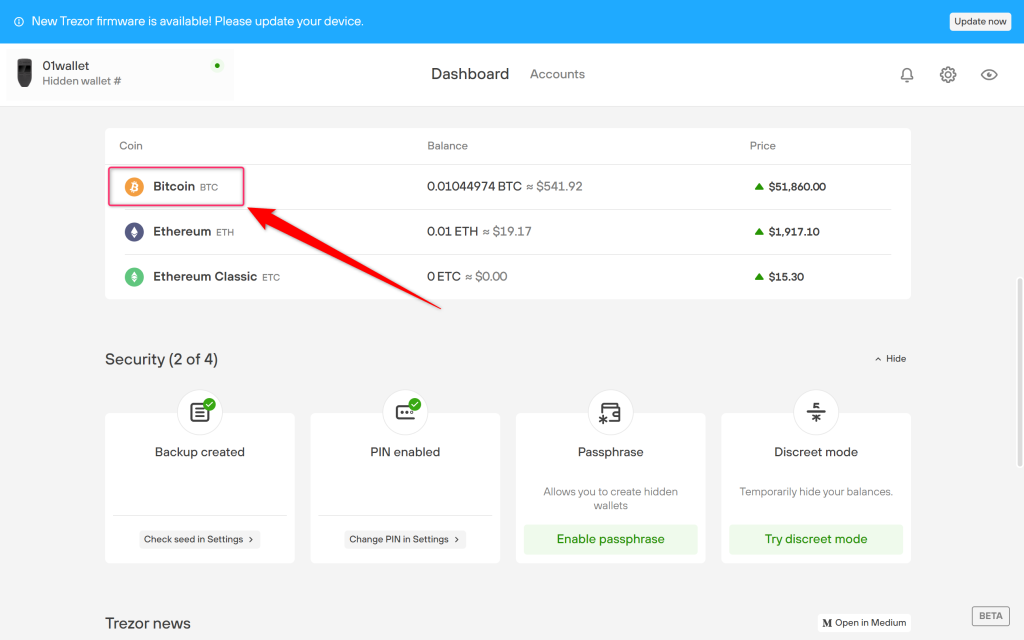1024x640 pixels.
Task: Click the Discreet mode card icon
Action: (x=816, y=412)
